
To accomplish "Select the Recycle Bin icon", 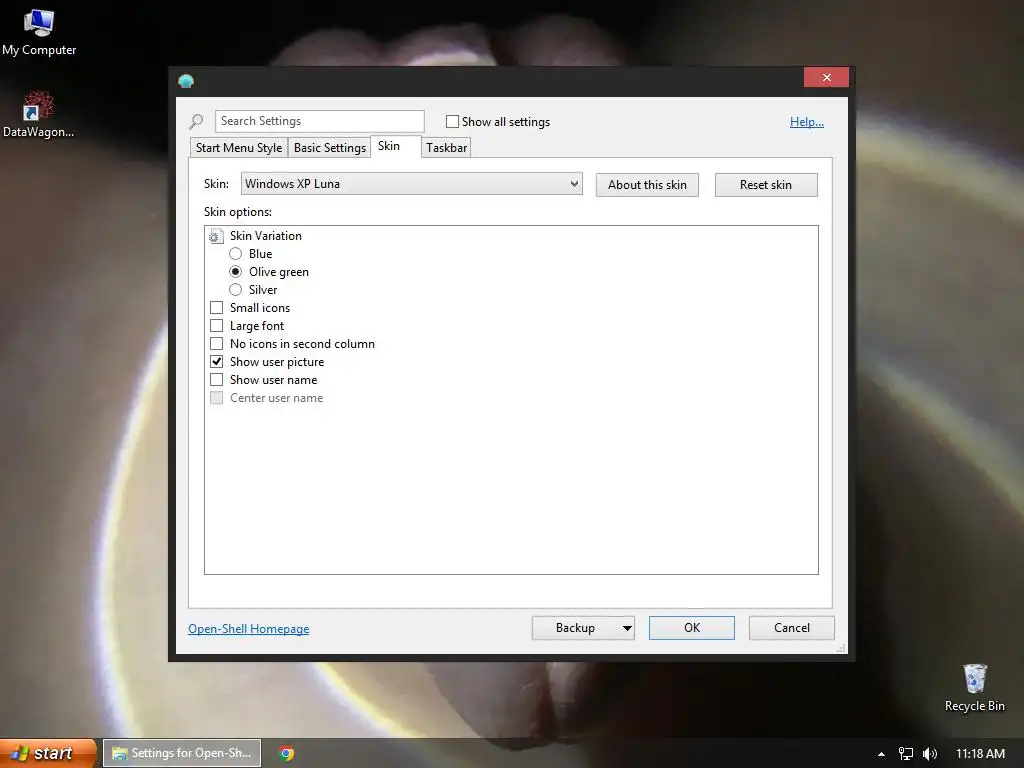I will pos(974,688).
